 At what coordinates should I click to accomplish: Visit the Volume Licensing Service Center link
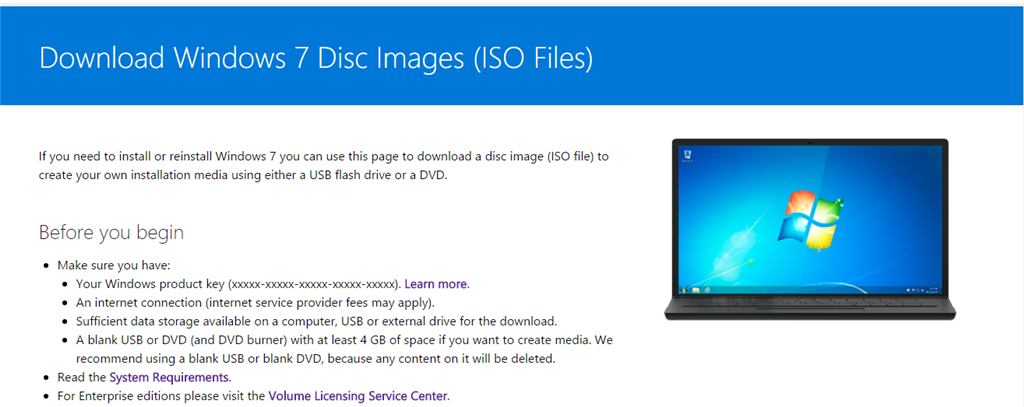[358, 396]
